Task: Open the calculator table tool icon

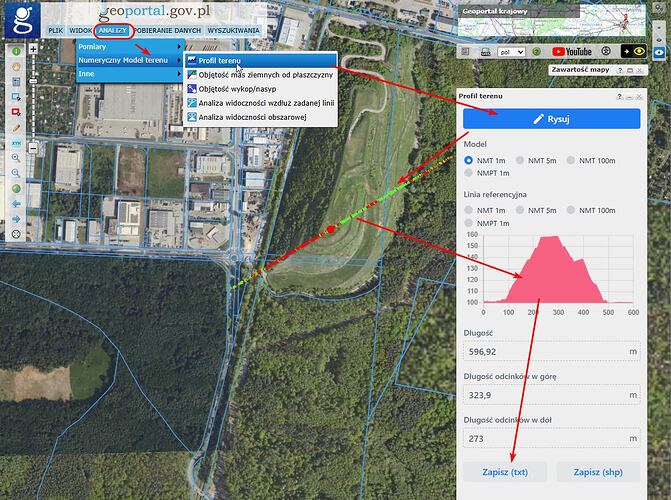Action: [x=16, y=82]
